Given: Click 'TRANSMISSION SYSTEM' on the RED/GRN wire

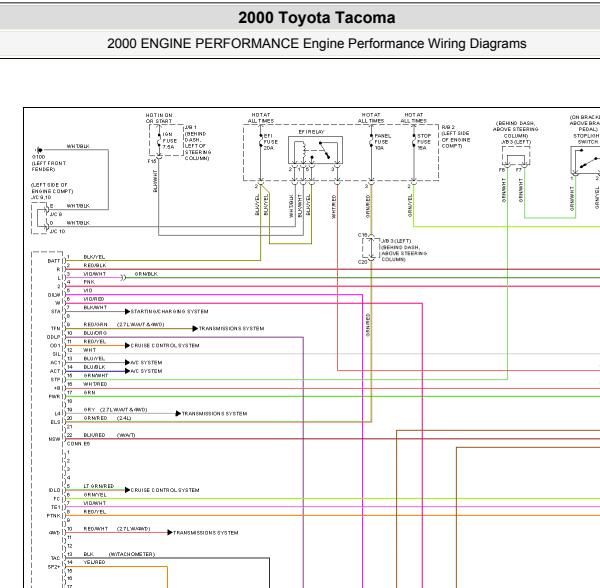Looking at the screenshot, I should 231,329.
